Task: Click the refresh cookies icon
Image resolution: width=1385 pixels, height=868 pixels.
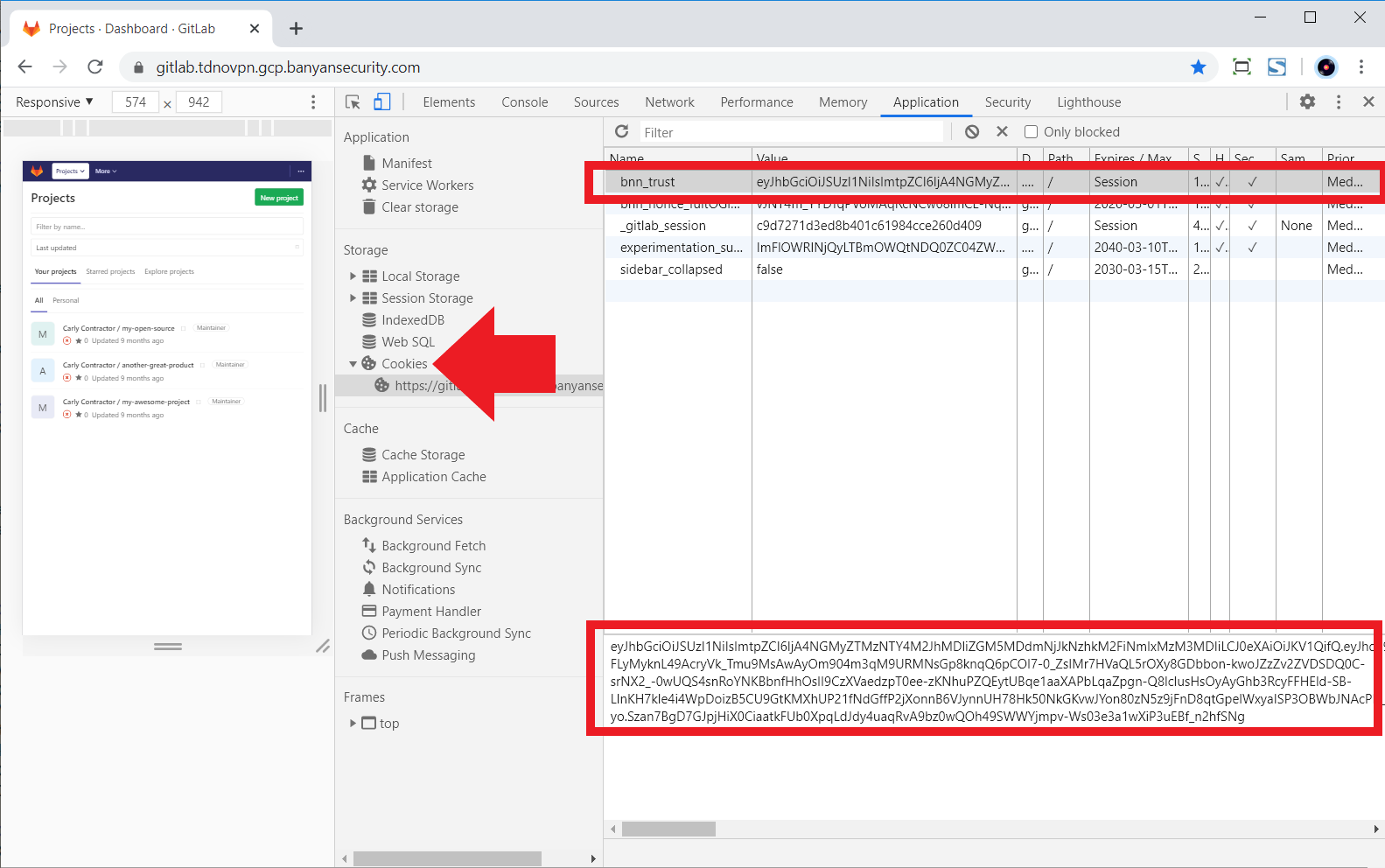Action: click(x=621, y=131)
